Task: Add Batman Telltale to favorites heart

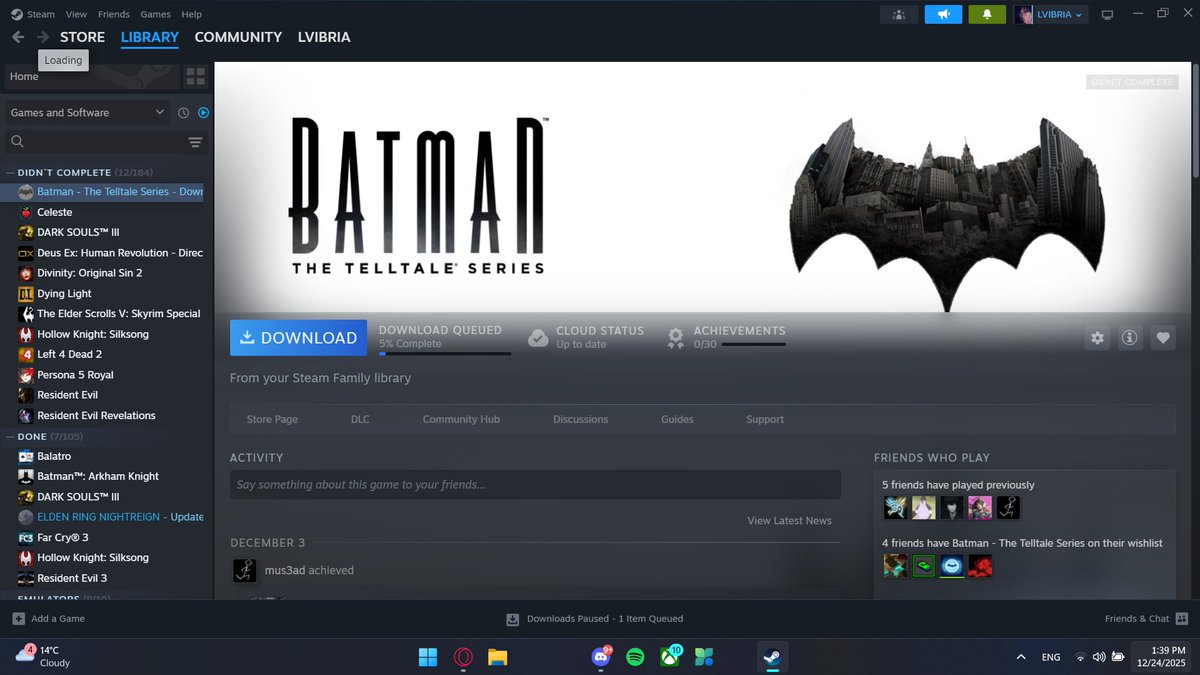Action: [x=1162, y=338]
